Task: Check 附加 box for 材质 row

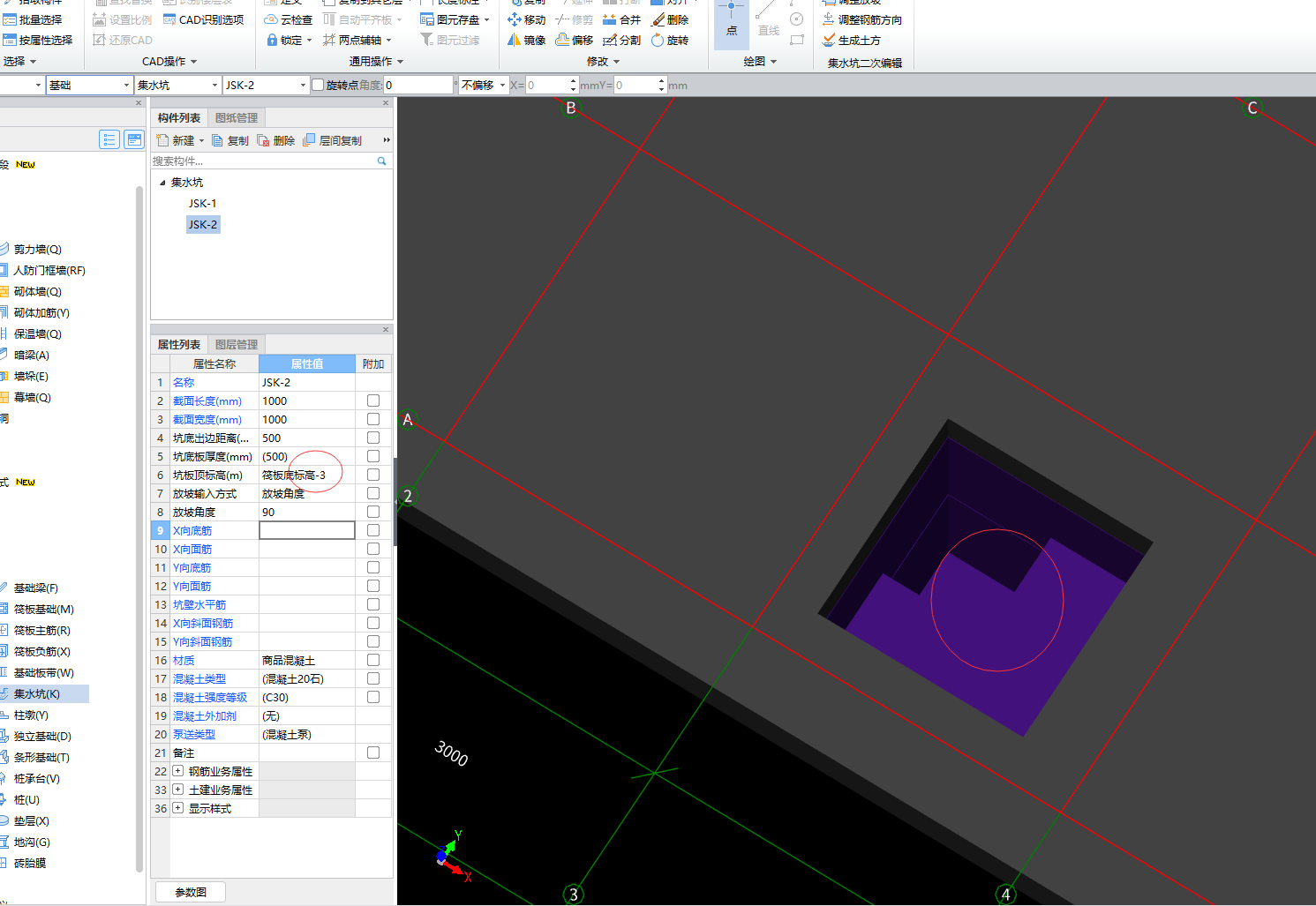Action: click(x=373, y=660)
